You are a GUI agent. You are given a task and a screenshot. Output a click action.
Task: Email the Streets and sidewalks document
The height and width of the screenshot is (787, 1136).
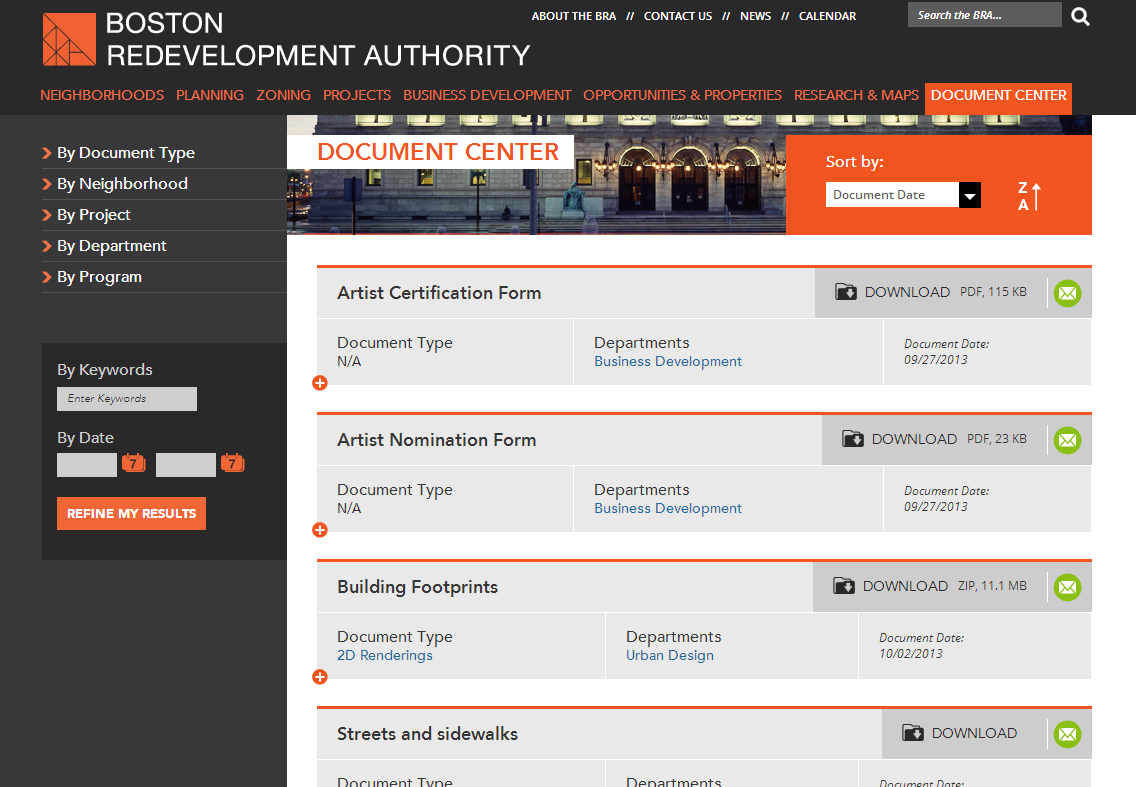1067,734
